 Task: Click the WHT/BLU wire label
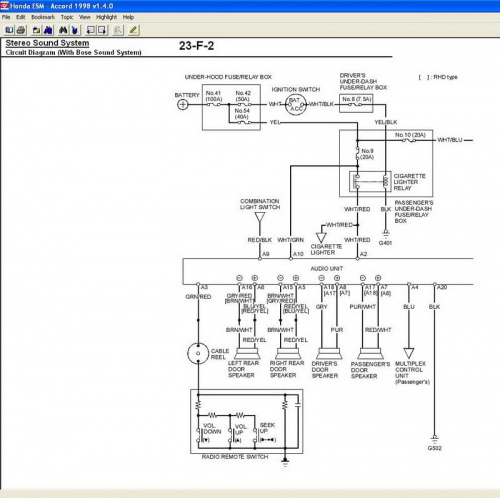pos(450,140)
